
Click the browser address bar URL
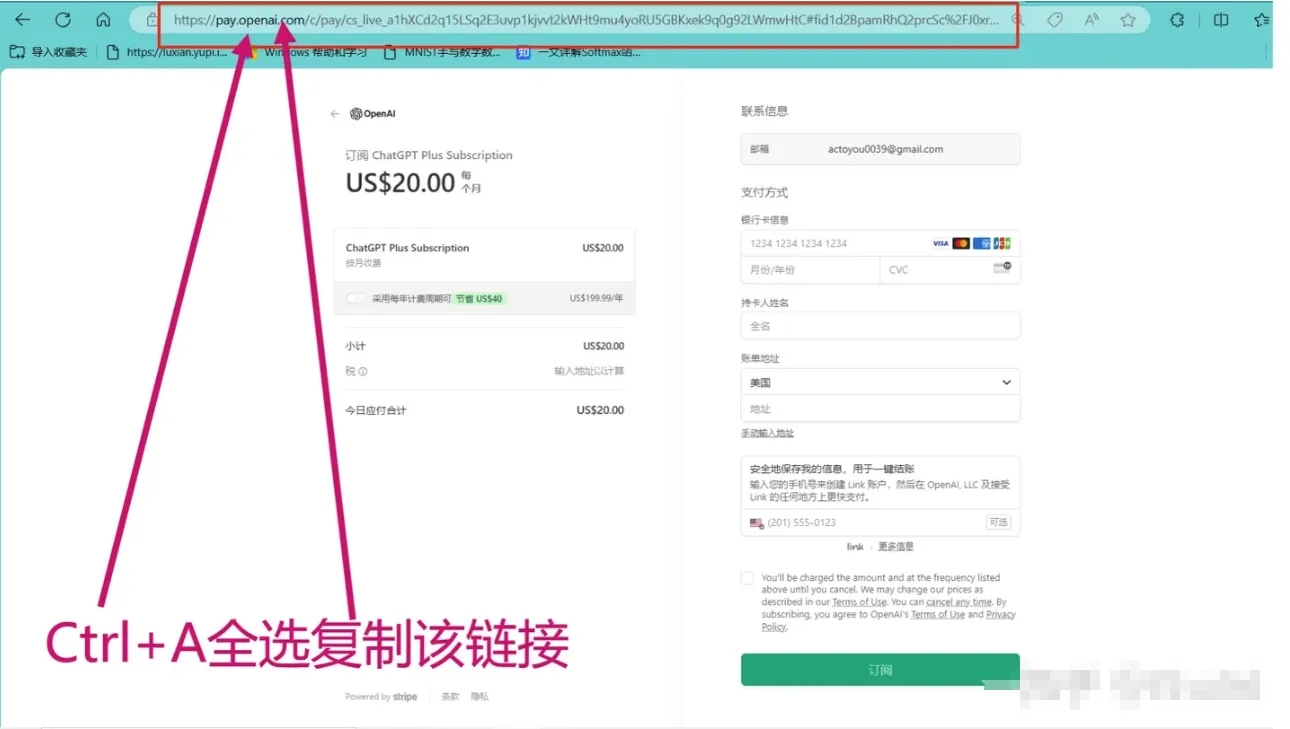(x=587, y=20)
